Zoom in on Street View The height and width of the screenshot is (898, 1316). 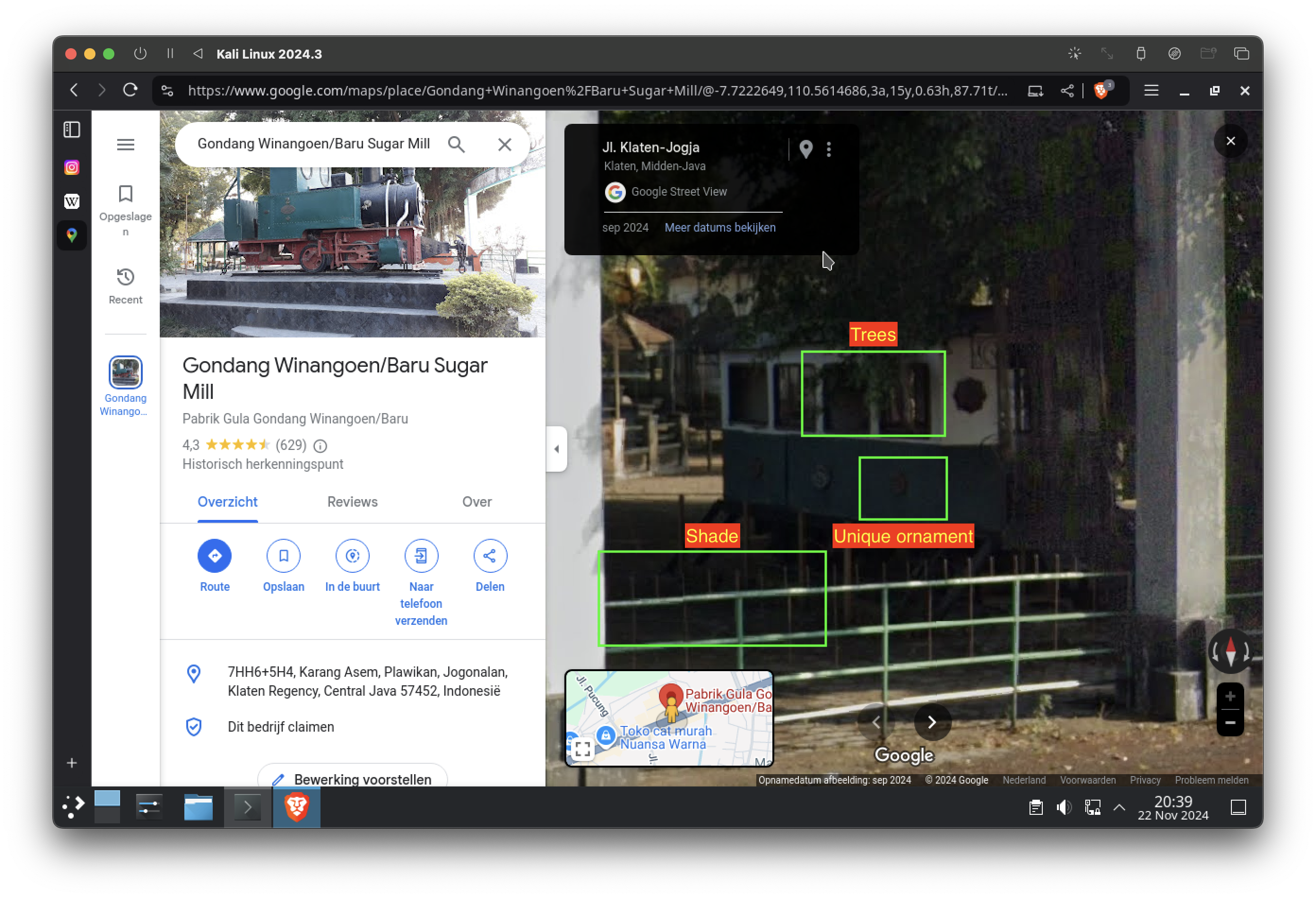pos(1230,696)
